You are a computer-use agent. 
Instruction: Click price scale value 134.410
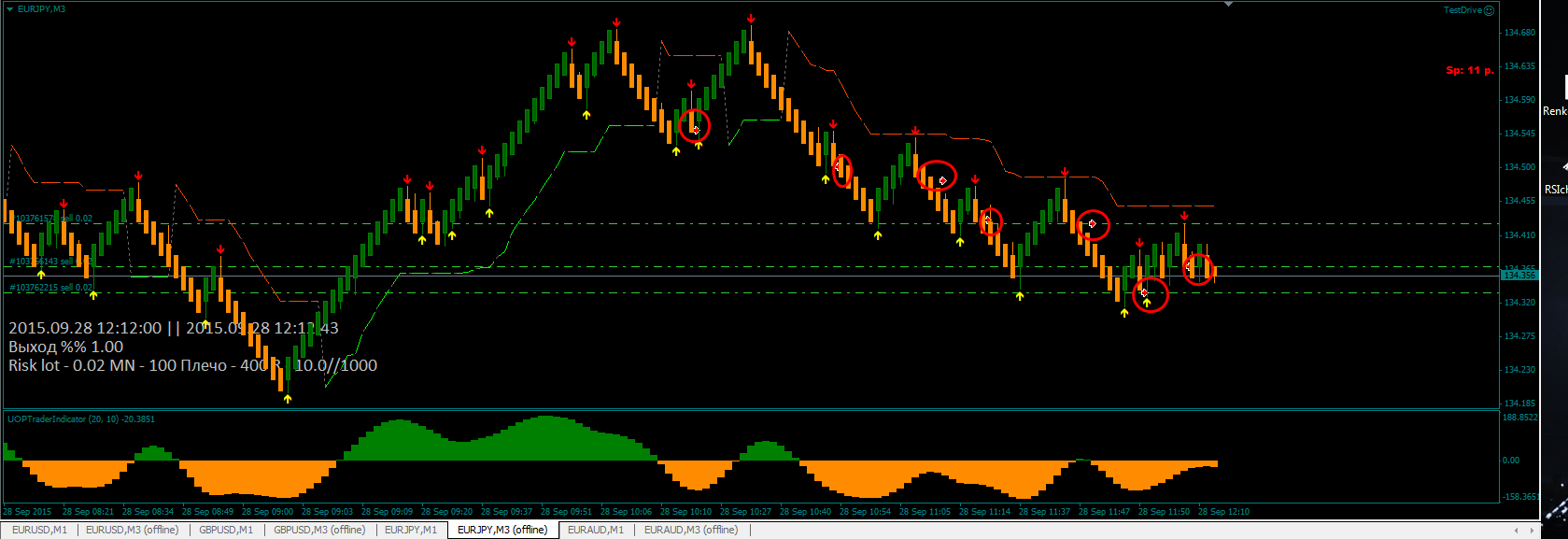[x=1519, y=235]
